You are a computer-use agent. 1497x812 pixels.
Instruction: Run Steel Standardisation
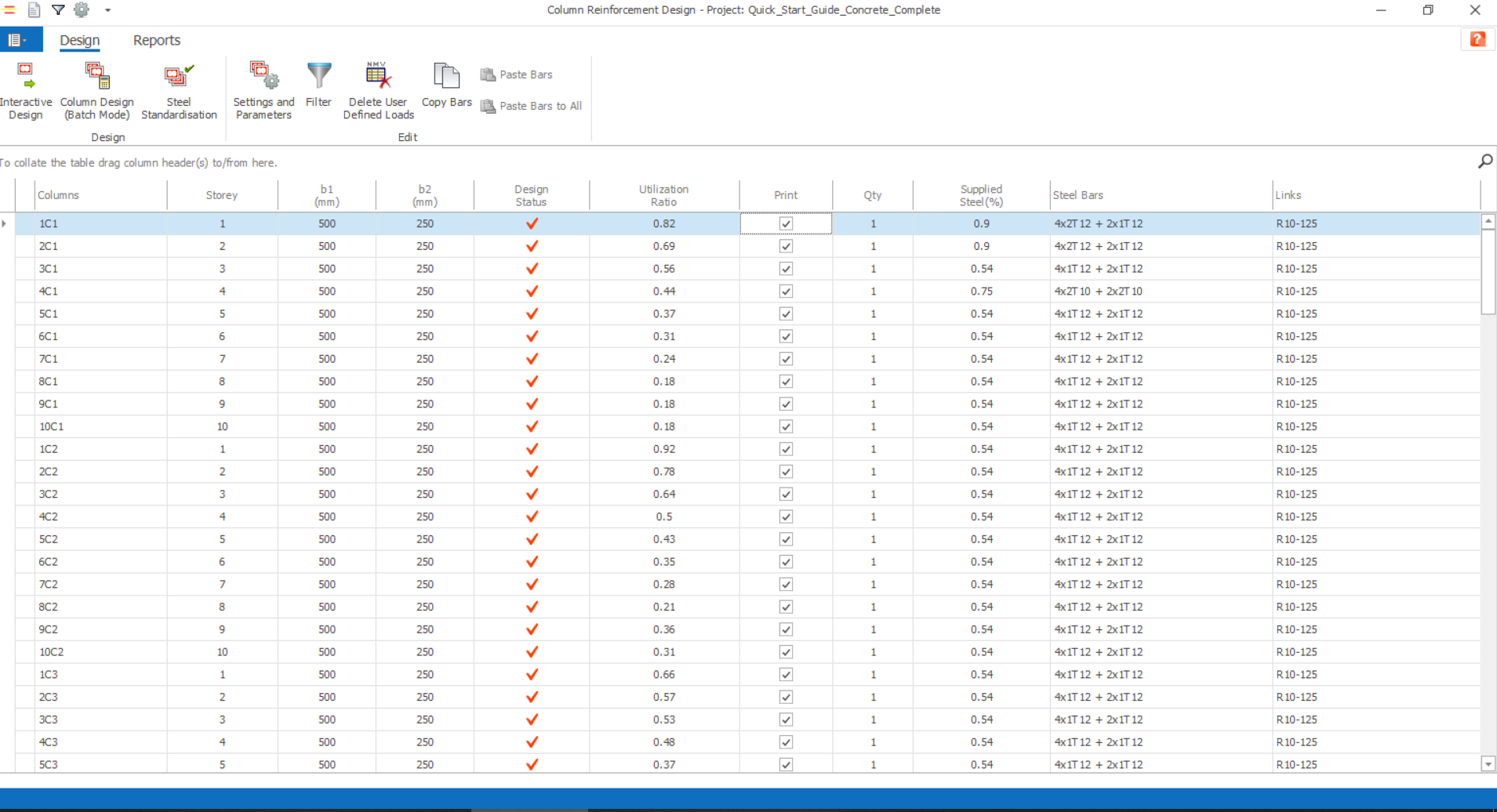178,89
